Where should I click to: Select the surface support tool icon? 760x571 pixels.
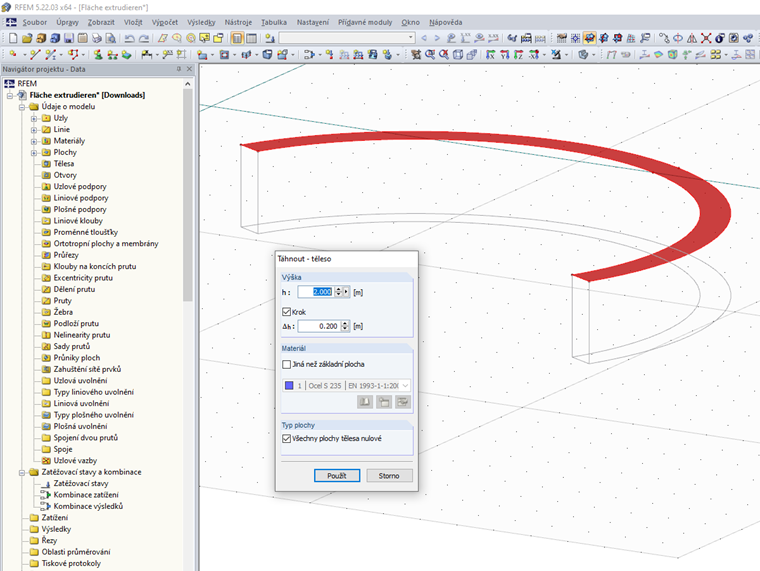tap(127, 55)
